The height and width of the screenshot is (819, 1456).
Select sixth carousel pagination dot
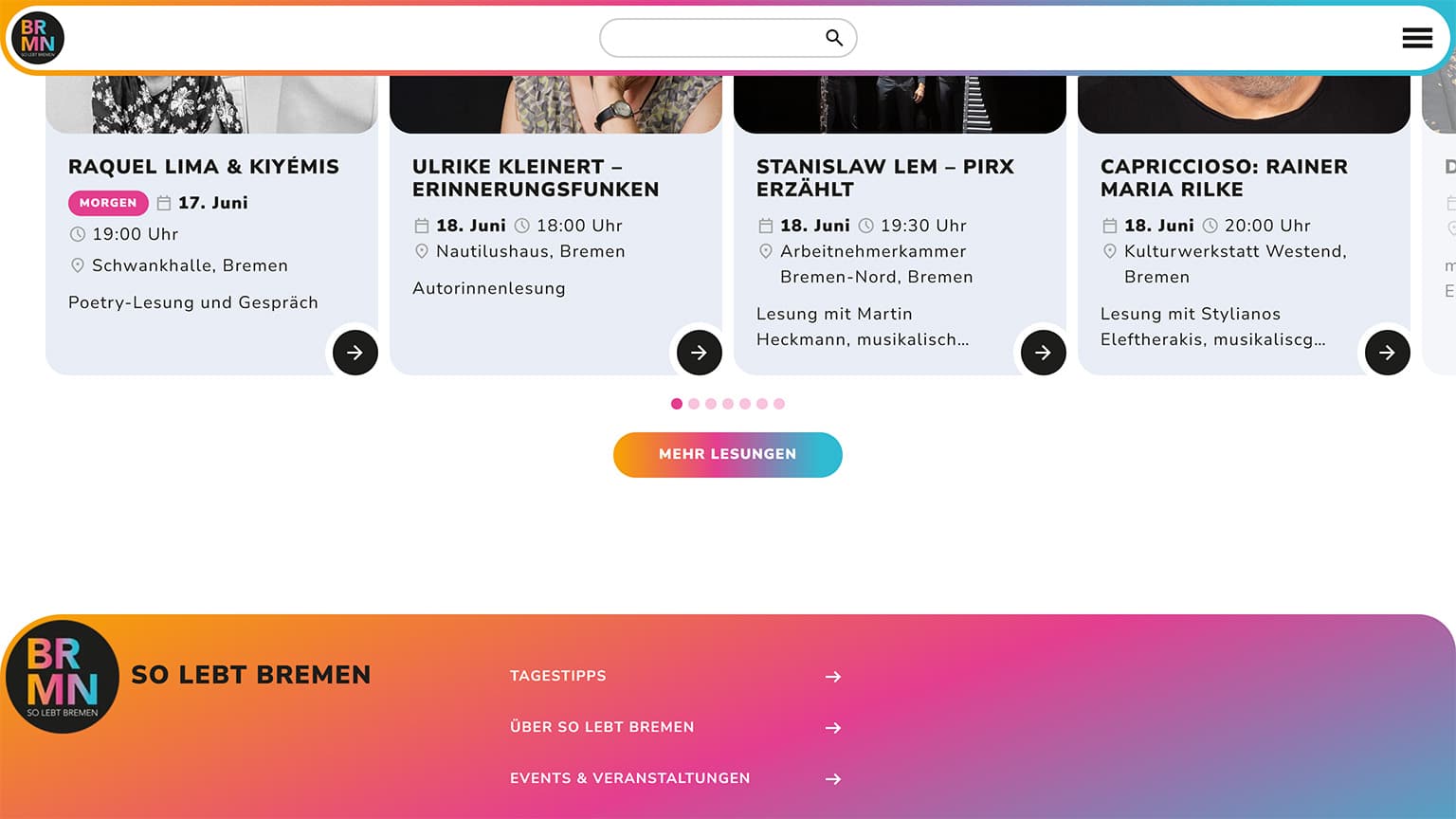pos(762,404)
